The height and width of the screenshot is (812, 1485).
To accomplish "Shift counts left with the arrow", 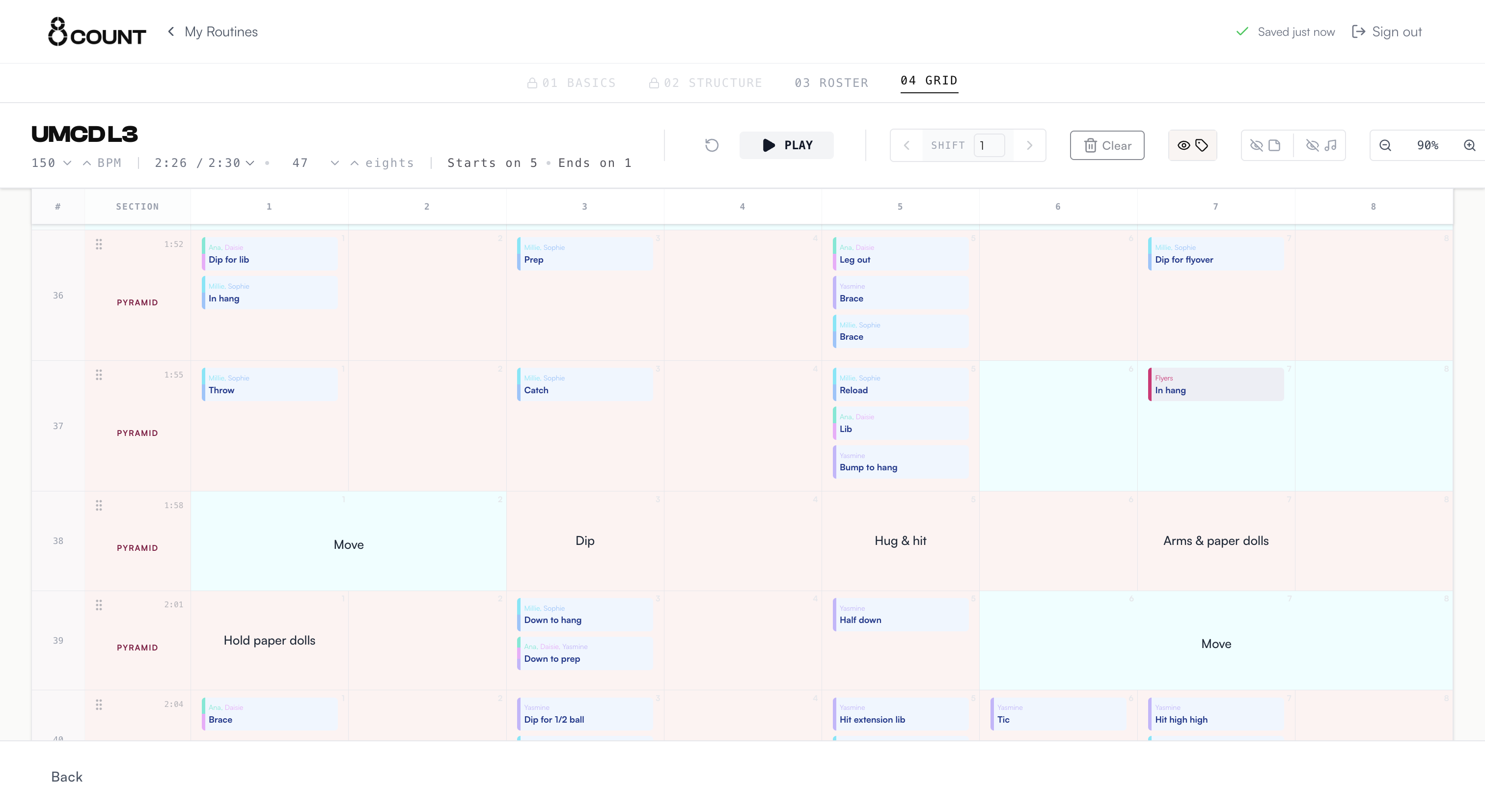I will (x=906, y=145).
